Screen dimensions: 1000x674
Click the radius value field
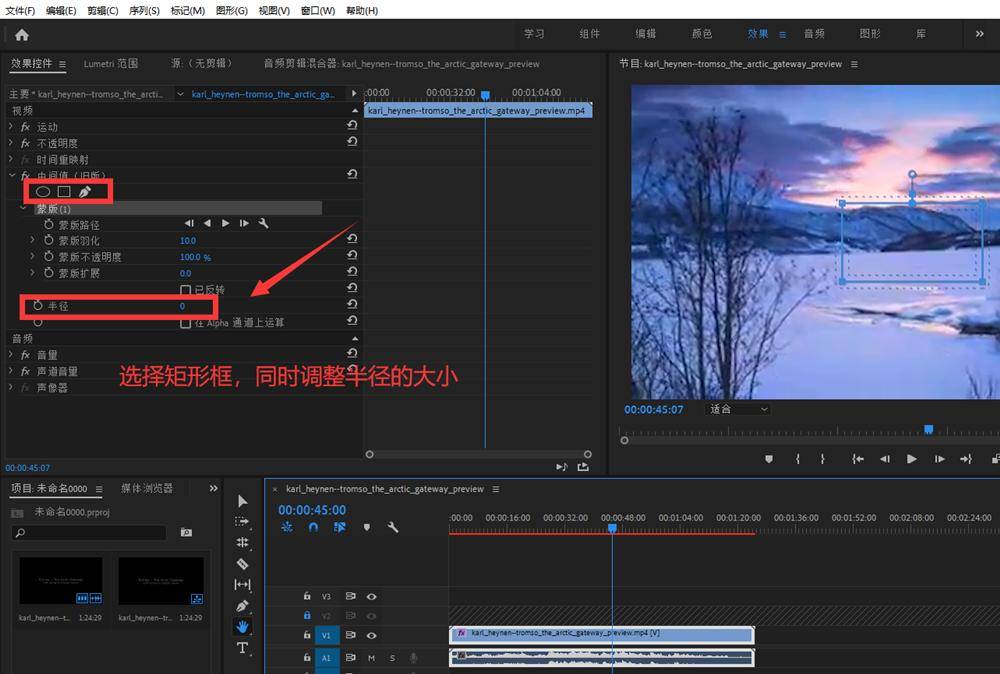182,306
